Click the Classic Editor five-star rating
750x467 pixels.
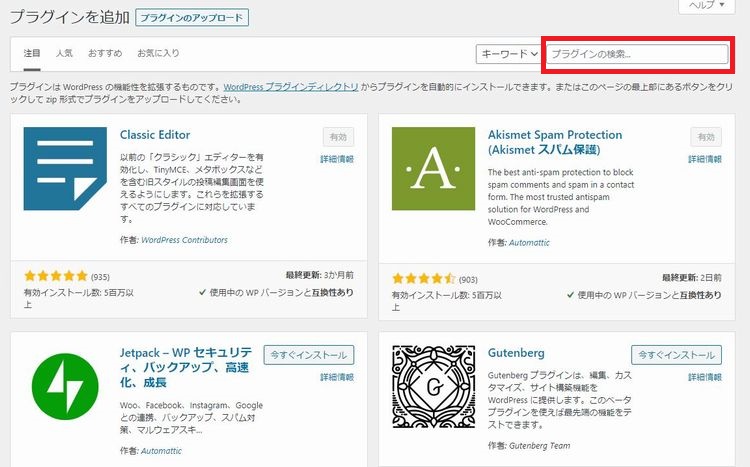click(56, 276)
